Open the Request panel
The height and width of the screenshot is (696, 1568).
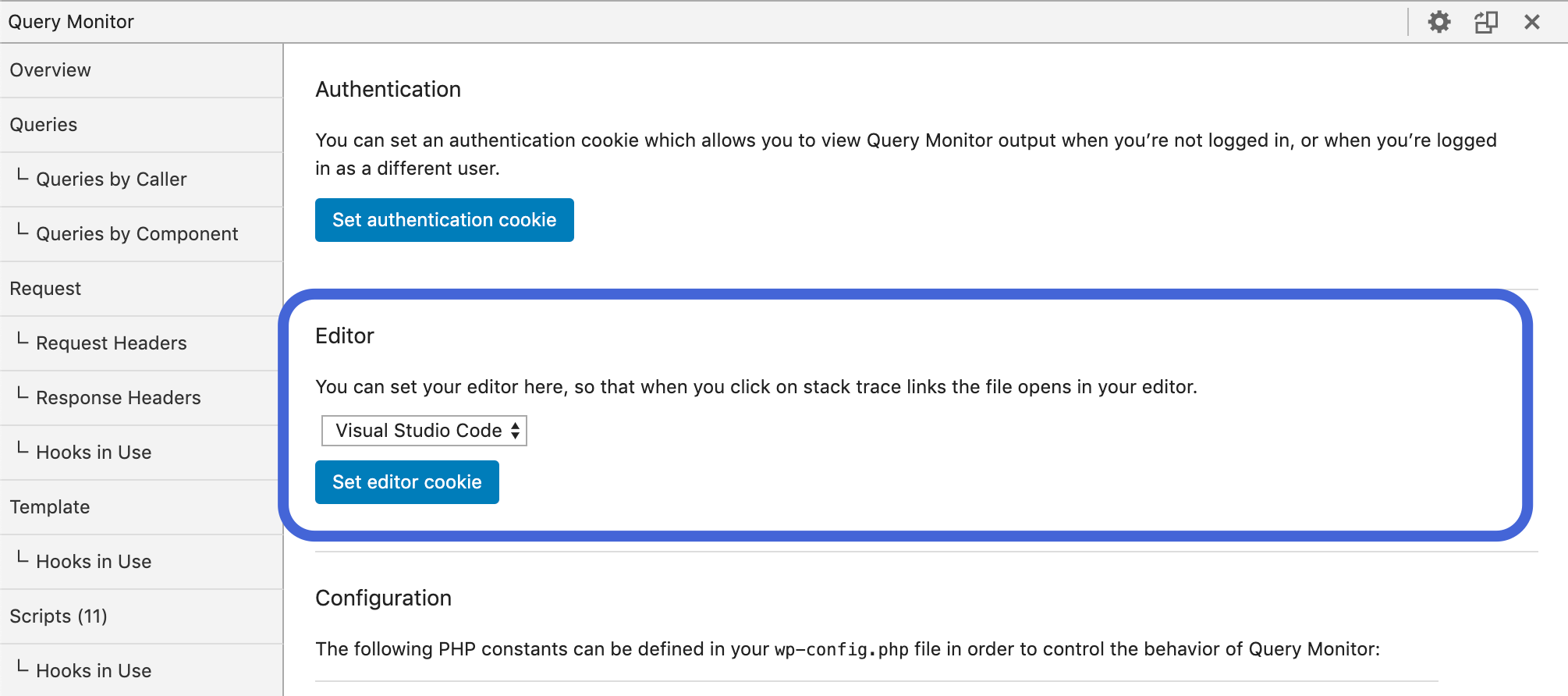pyautogui.click(x=45, y=289)
